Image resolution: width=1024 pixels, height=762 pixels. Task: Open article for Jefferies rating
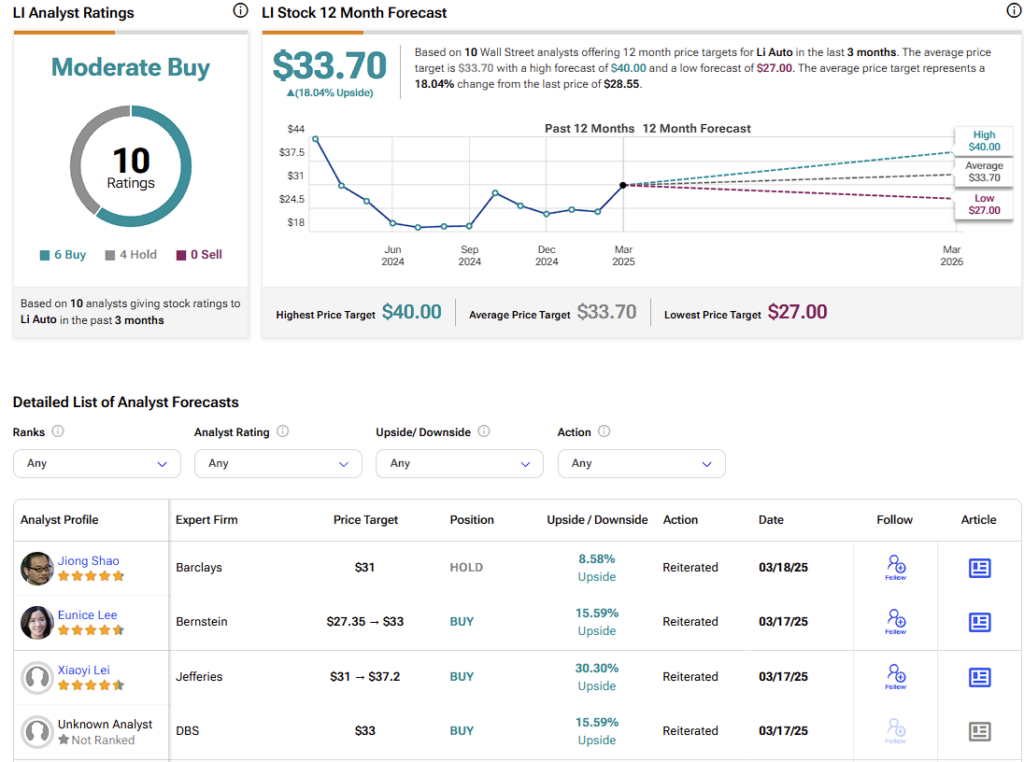click(979, 677)
